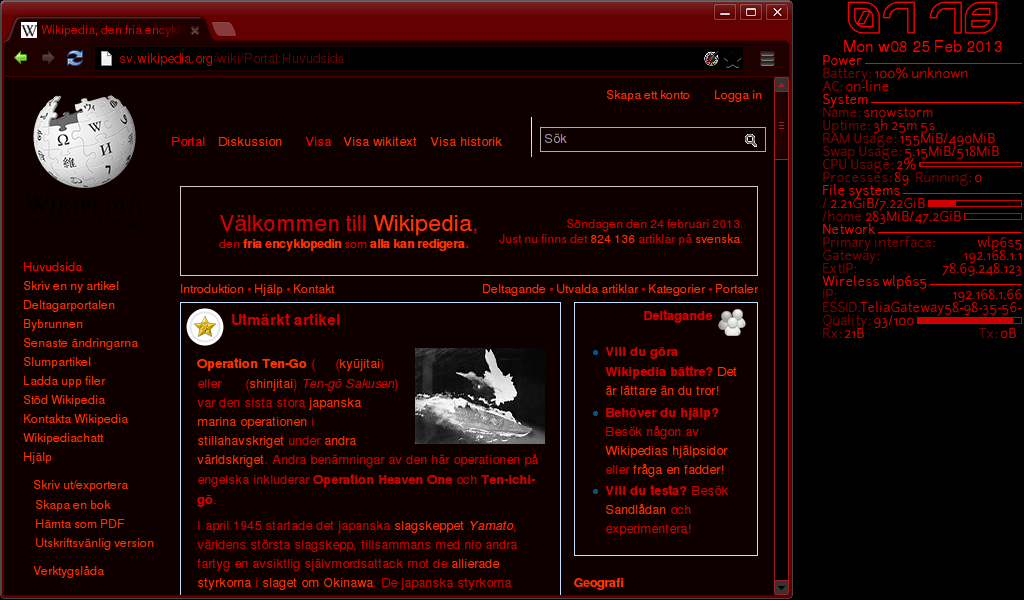Click the desktop clock showing 07 18
Image resolution: width=1024 pixels, height=600 pixels.
click(x=922, y=18)
